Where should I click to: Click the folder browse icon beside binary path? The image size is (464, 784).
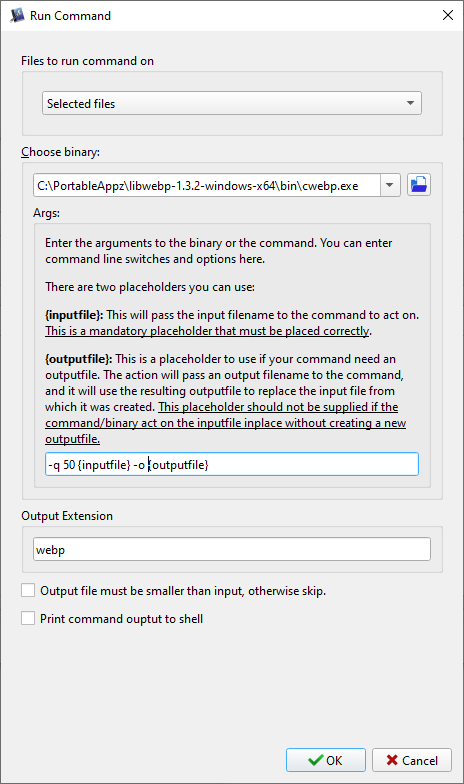coord(418,185)
